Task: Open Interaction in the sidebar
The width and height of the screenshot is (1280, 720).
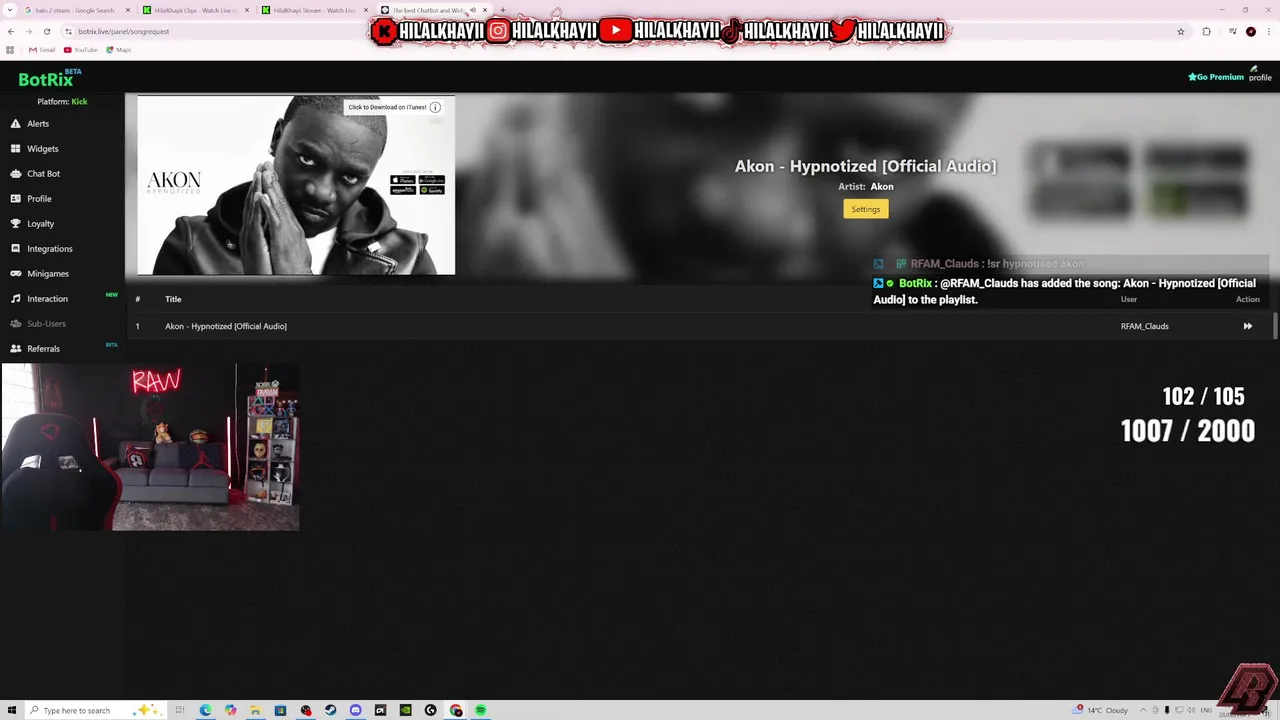Action: [40, 299]
